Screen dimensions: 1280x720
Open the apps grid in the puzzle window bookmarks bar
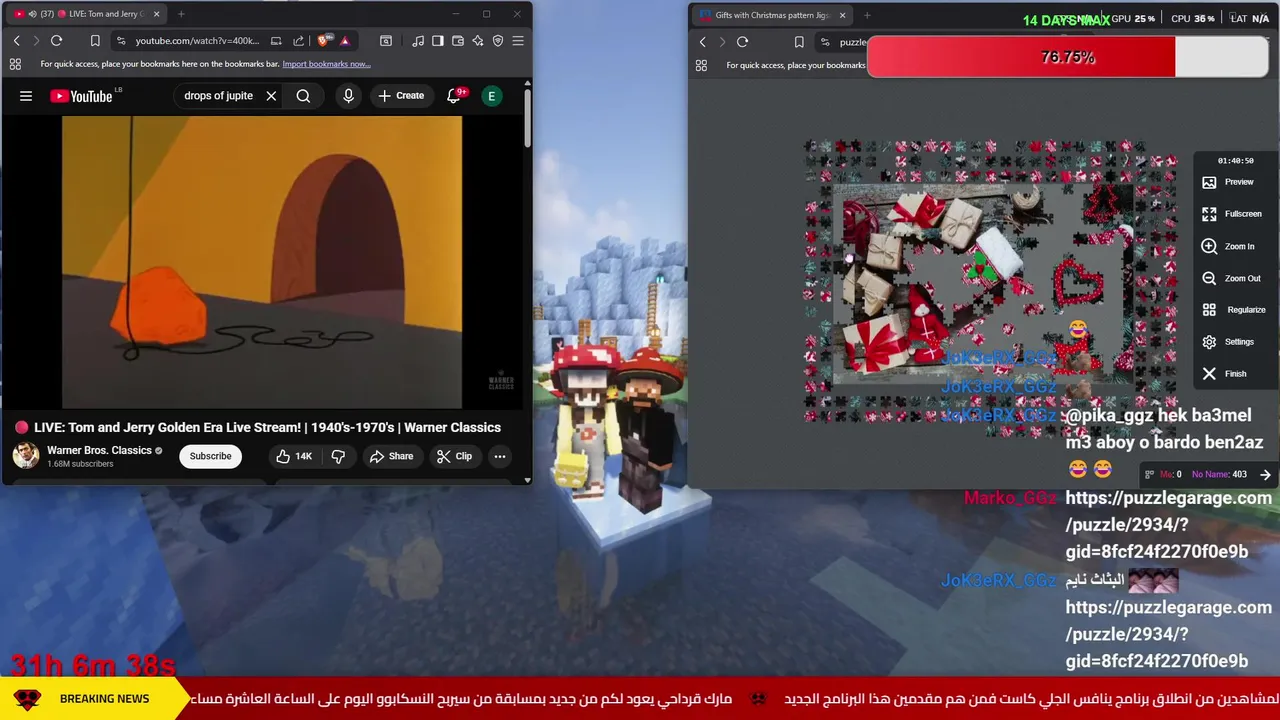[701, 65]
